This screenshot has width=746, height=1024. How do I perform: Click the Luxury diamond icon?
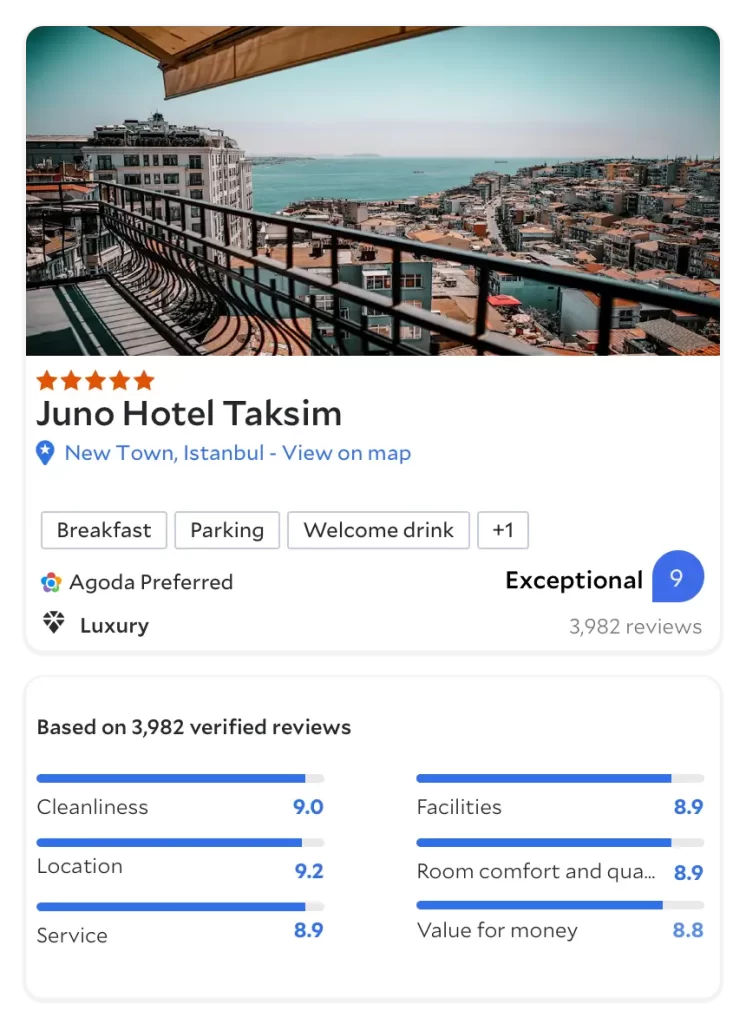53,624
